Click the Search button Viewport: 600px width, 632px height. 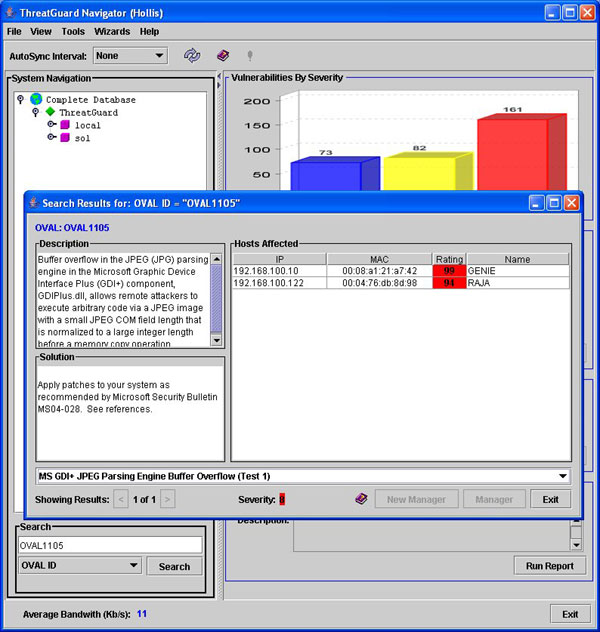coord(174,567)
